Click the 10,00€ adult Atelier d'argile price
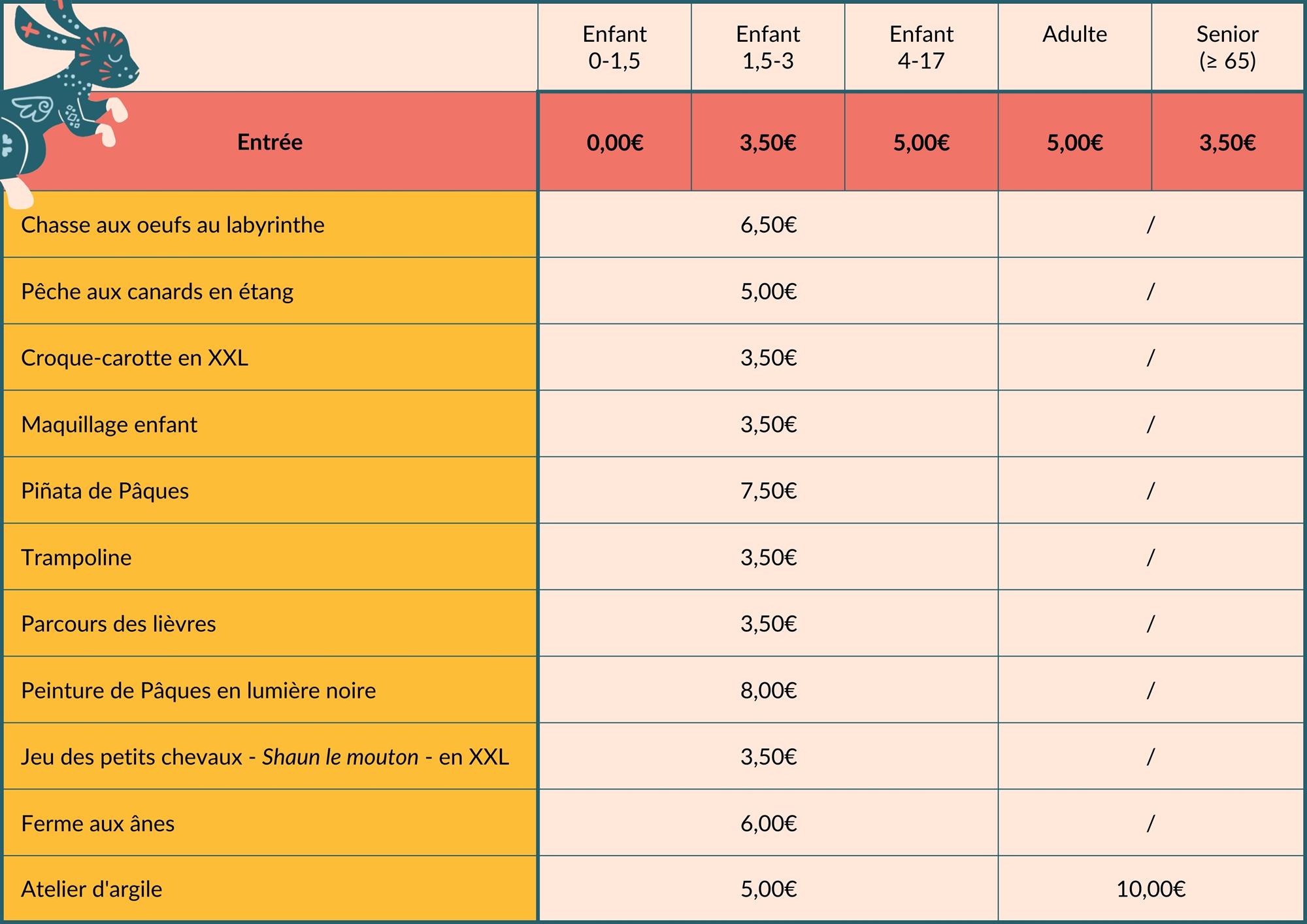This screenshot has width=1307, height=924. (x=1151, y=889)
